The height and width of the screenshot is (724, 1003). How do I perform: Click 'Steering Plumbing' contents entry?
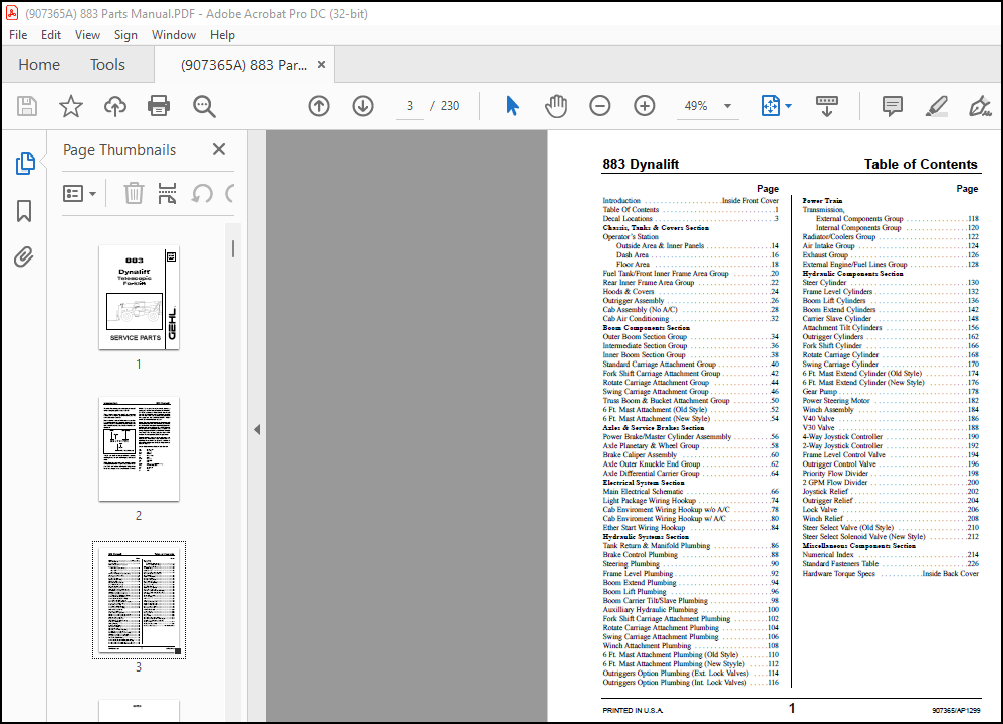coord(690,564)
